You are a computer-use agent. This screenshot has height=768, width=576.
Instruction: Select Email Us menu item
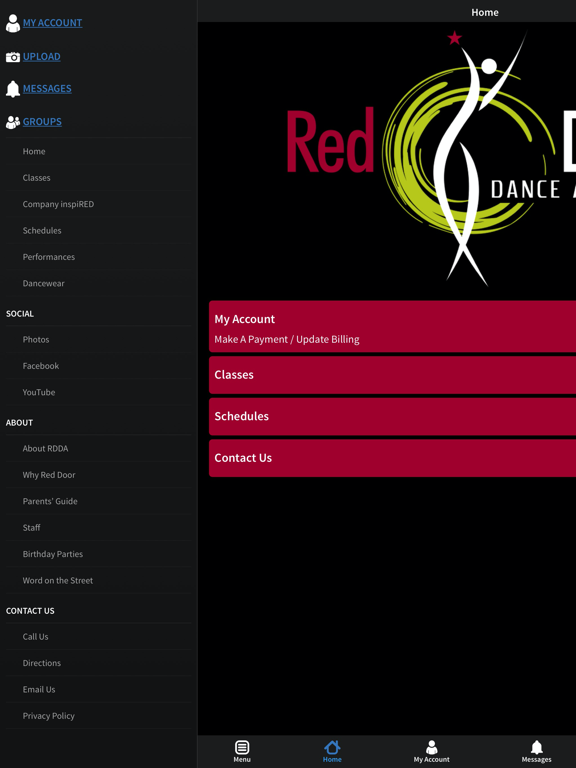click(98, 690)
